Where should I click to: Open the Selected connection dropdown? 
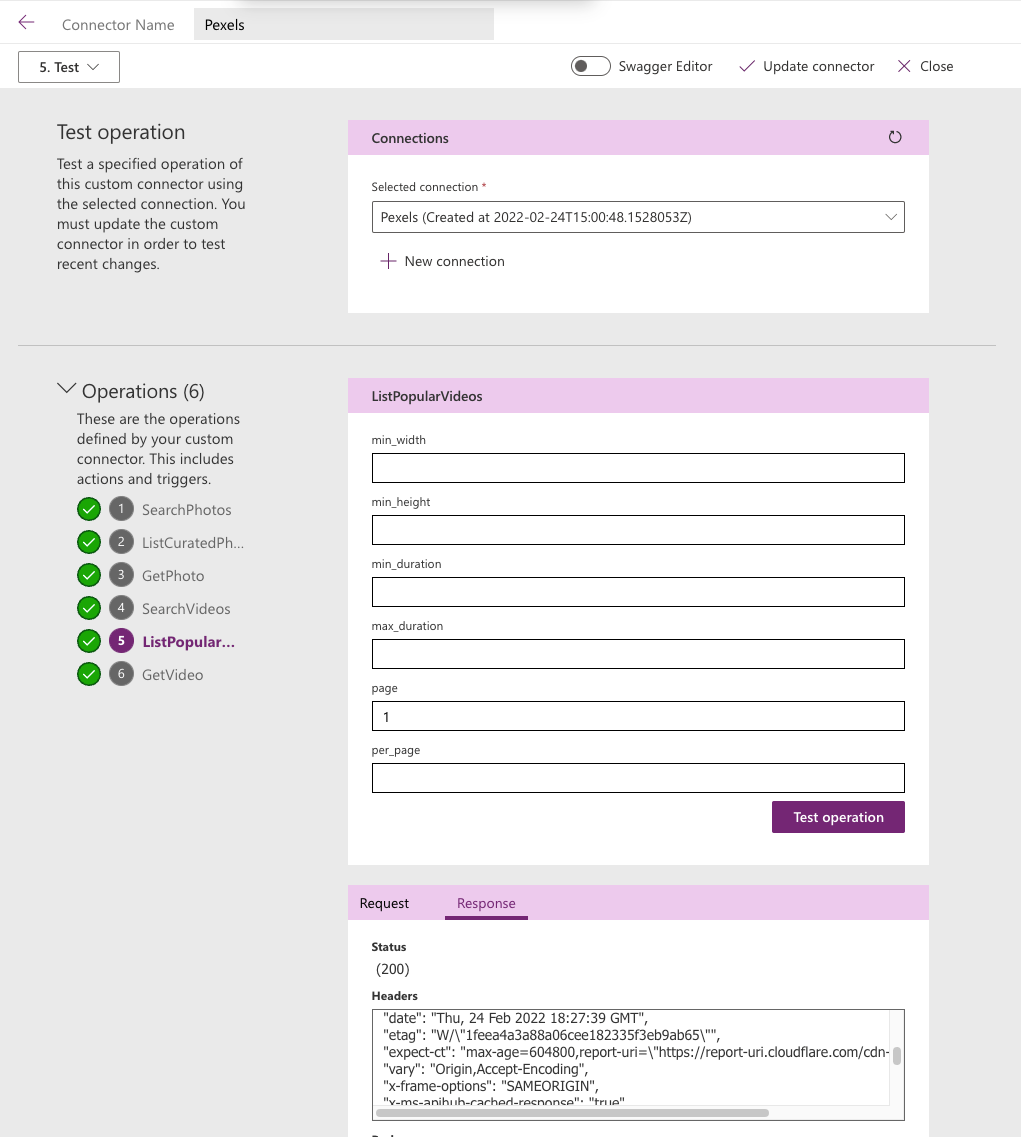click(638, 217)
